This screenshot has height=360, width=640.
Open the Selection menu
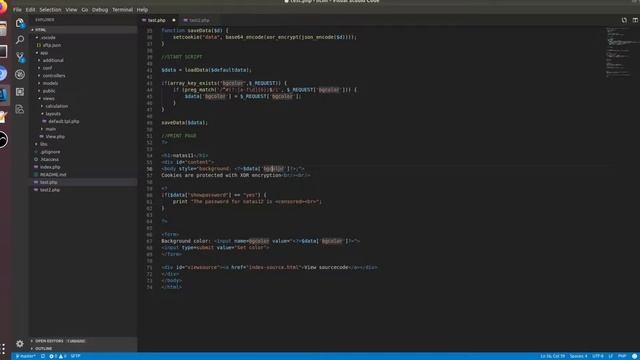50,9
